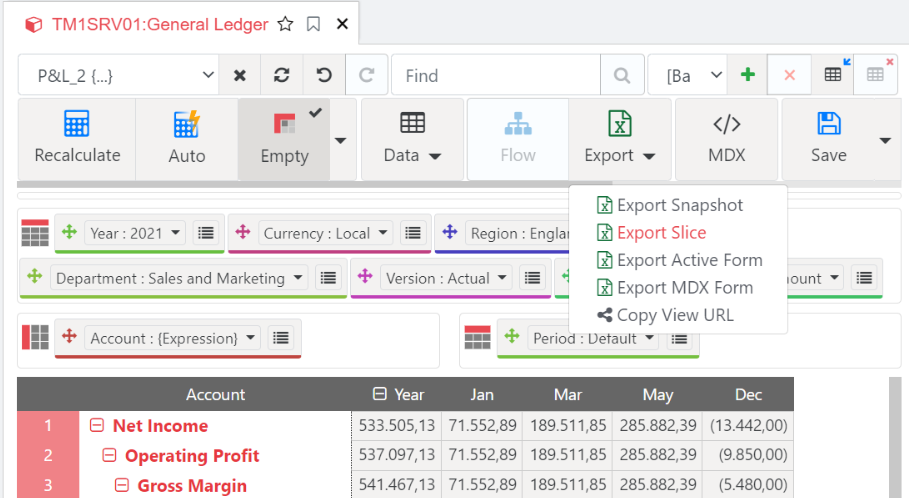Click the move handle for Version

(x=365, y=277)
